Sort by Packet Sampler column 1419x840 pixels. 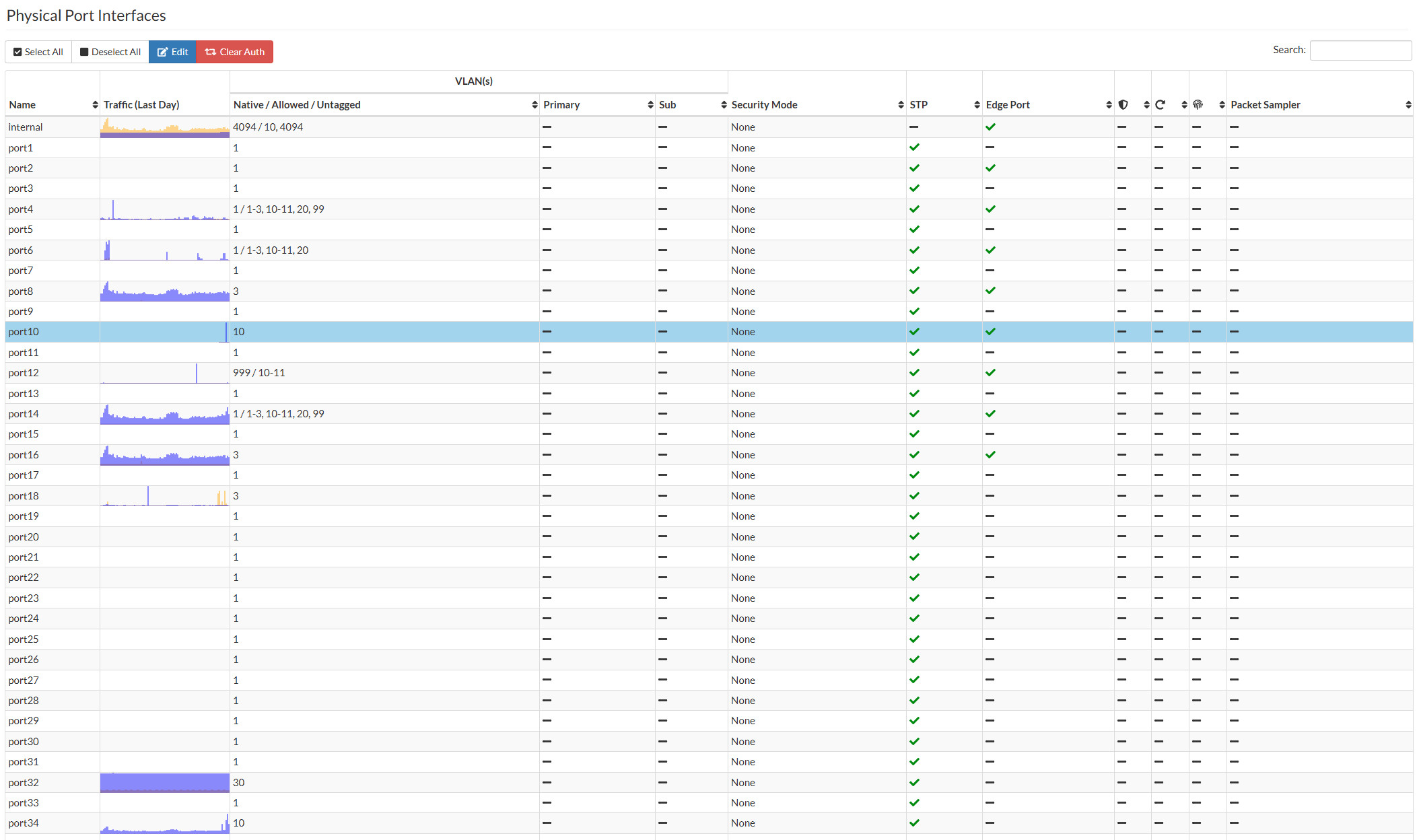point(1319,104)
